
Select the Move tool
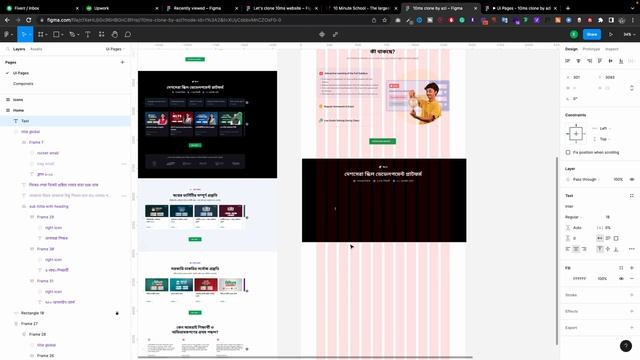pyautogui.click(x=24, y=35)
